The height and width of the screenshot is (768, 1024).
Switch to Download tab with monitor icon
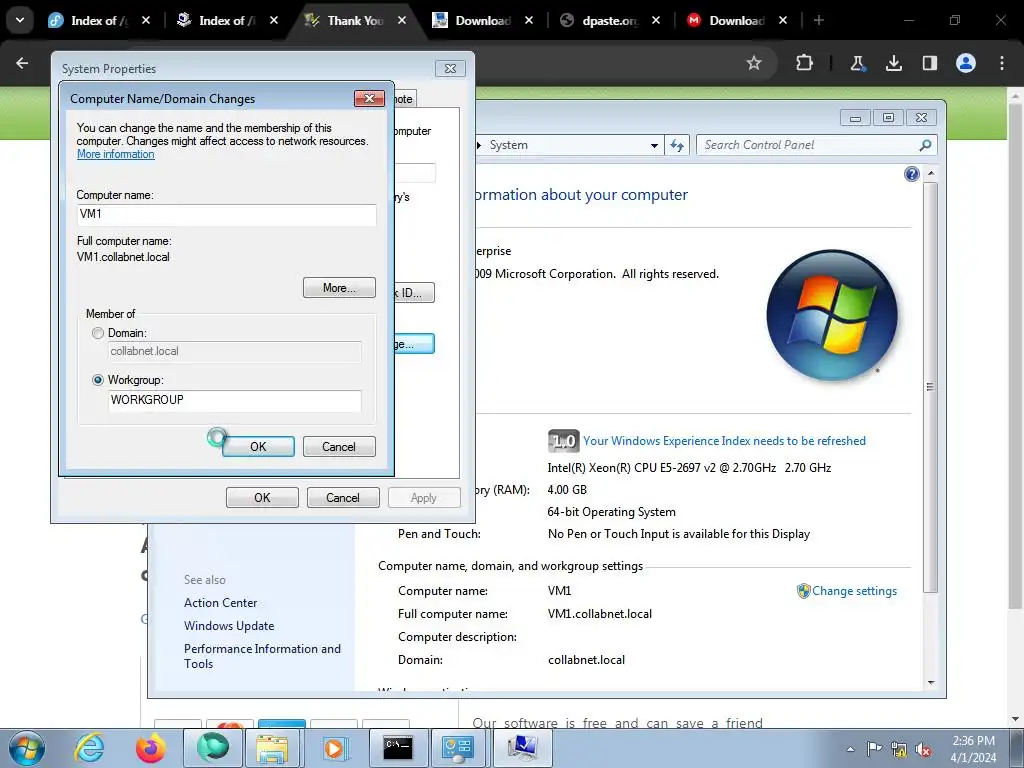482,20
